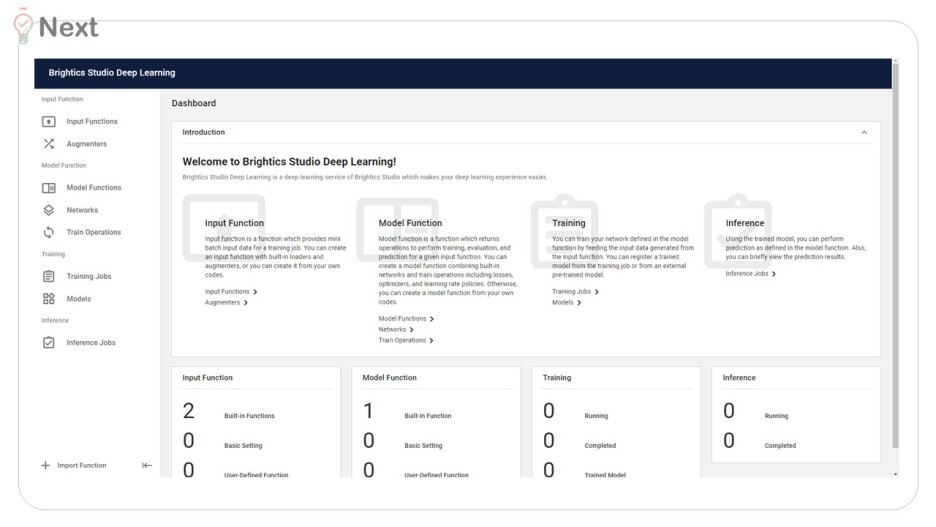This screenshot has height=527, width=936.
Task: Follow the Networks link in Introduction
Action: [392, 329]
